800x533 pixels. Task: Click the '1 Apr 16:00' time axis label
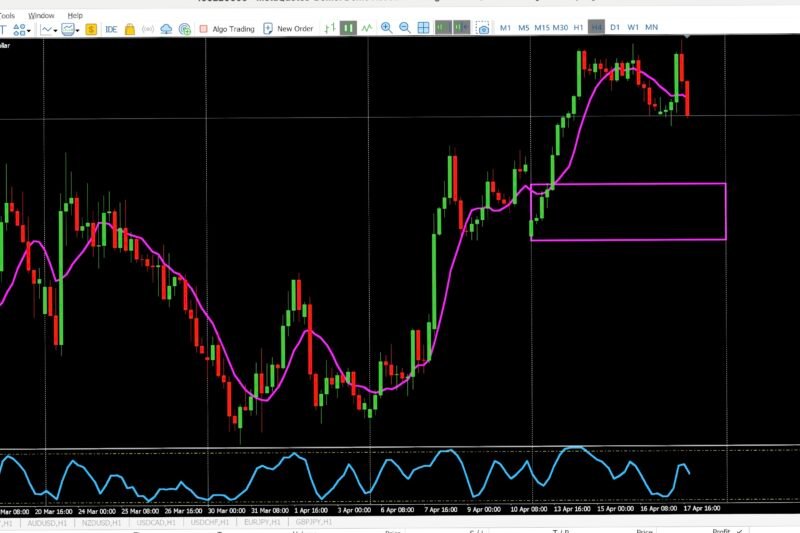click(x=311, y=510)
